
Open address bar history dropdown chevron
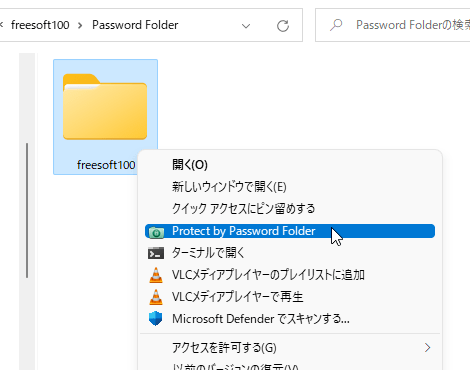[246, 26]
